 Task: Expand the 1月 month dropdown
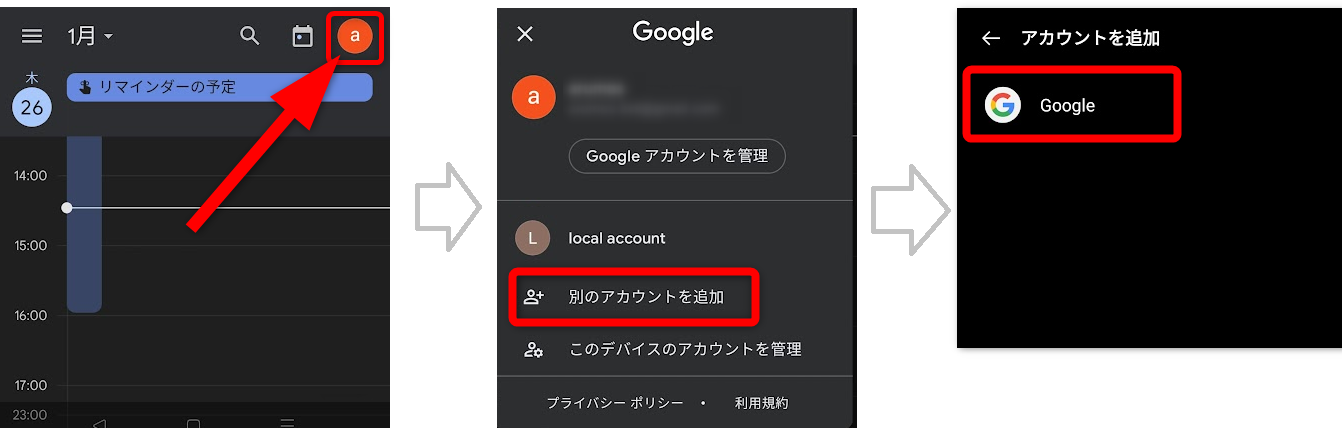pos(90,36)
